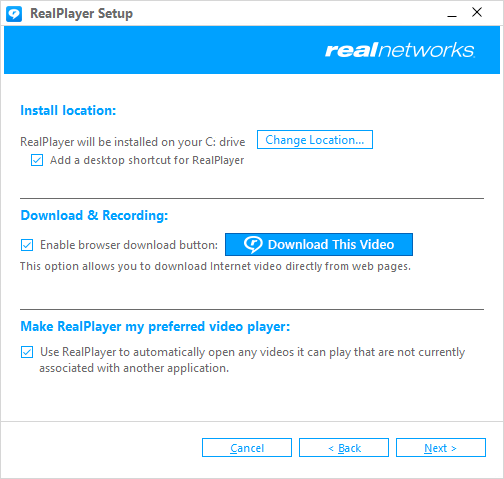The image size is (504, 479).
Task: Click the RealPlayer icon in the title bar
Action: (x=14, y=14)
